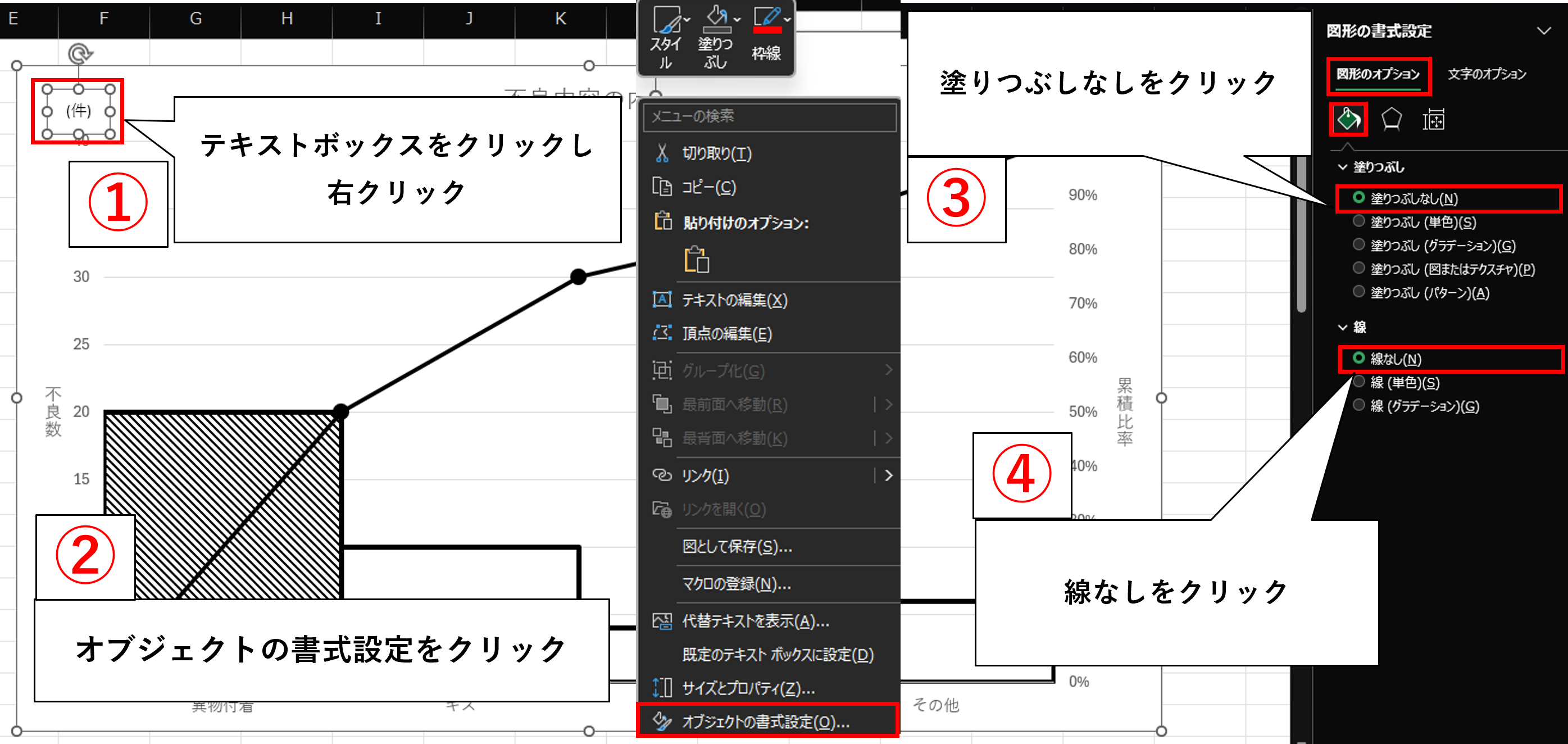Click the hatched first bar in chart
1568x744 pixels.
[224, 505]
